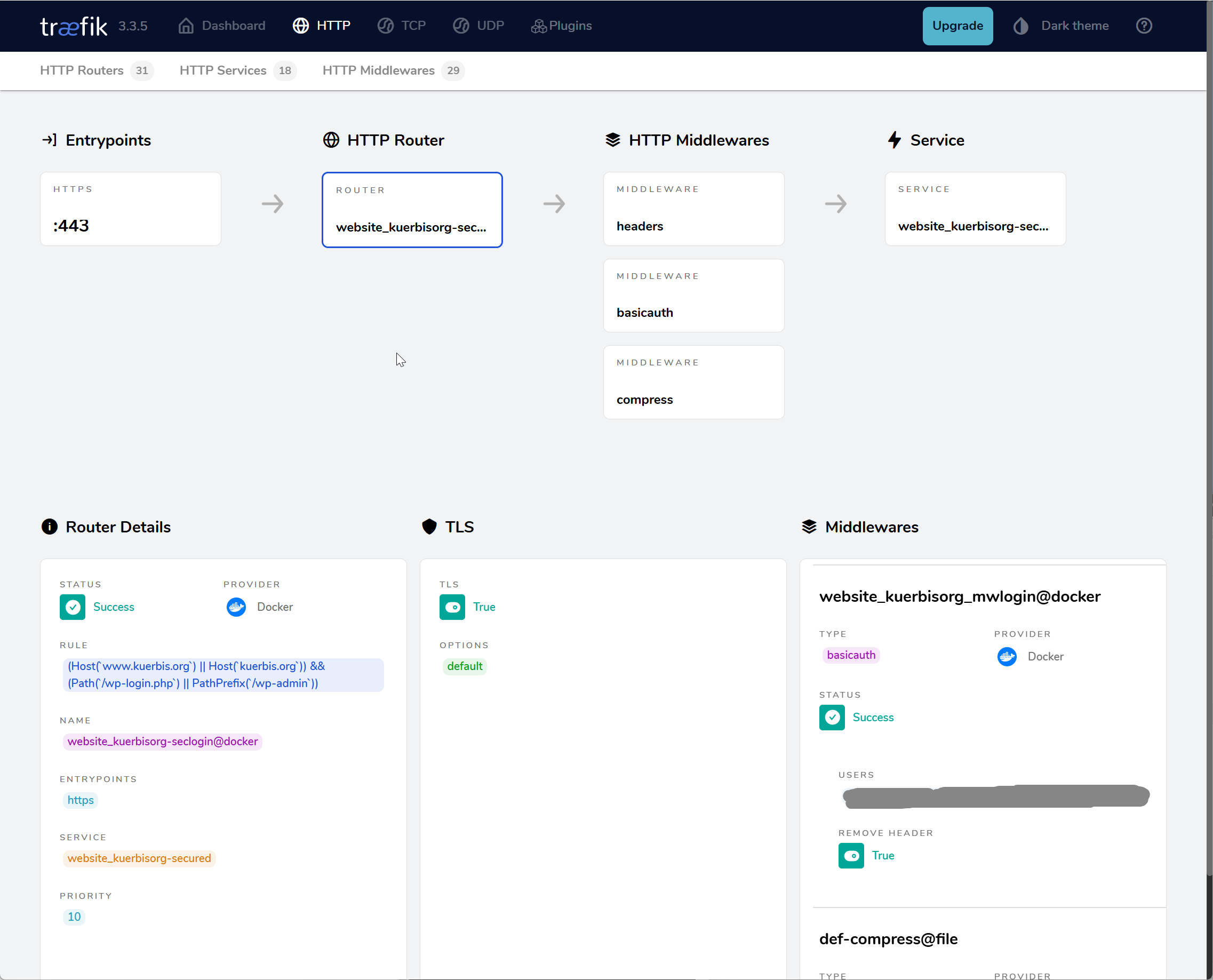The width and height of the screenshot is (1213, 980).
Task: Click the mwlogin middleware Docker provider icon
Action: click(1007, 657)
